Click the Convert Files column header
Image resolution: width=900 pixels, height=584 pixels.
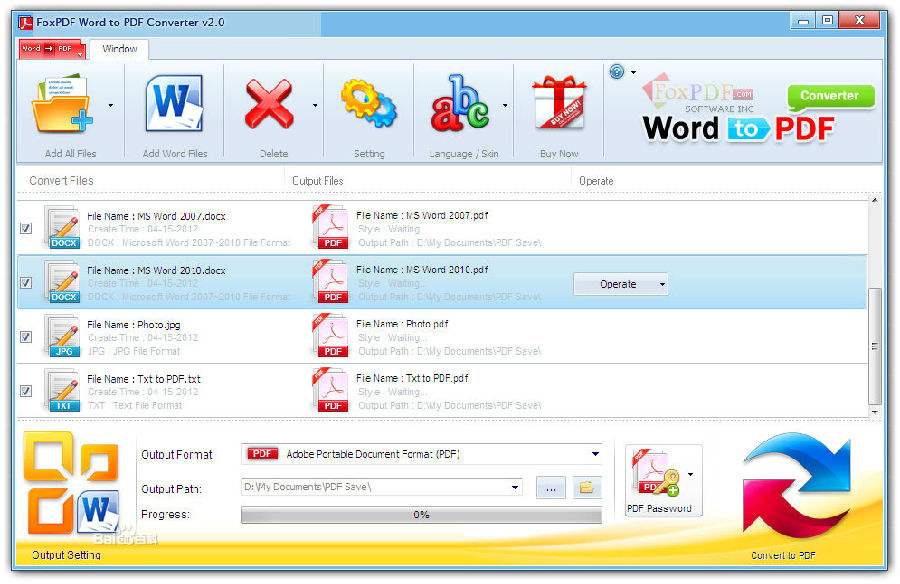61,181
